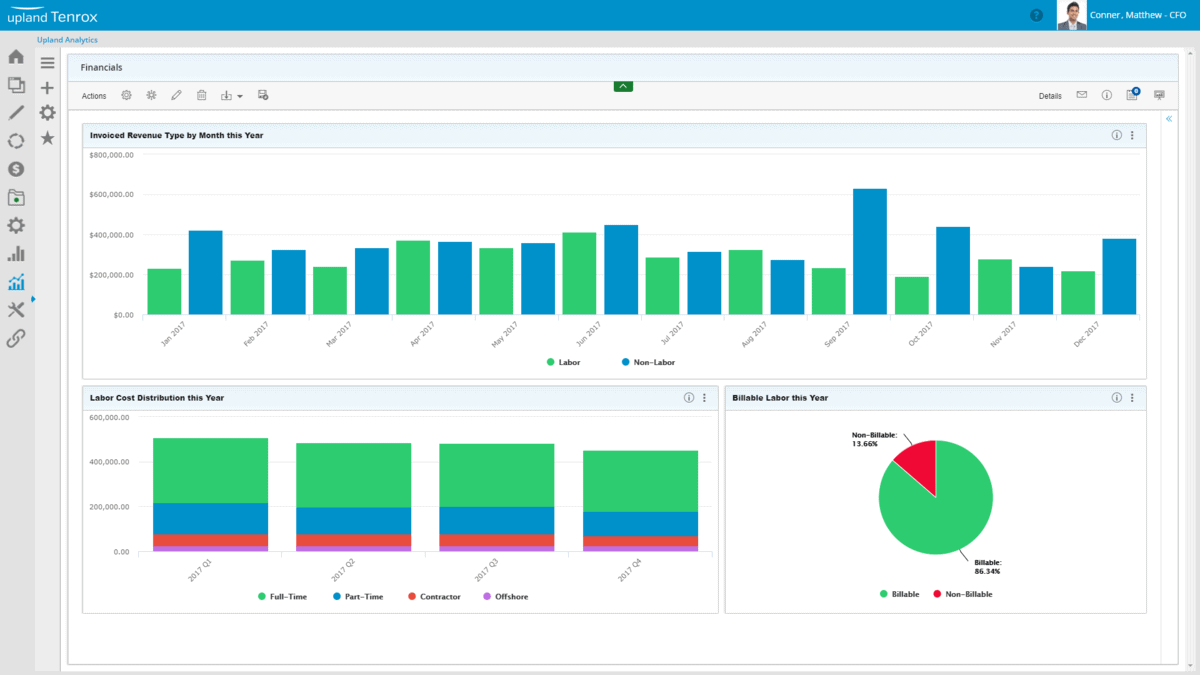The height and width of the screenshot is (675, 1200).
Task: Open the presentation screen icon in the top right
Action: (1159, 94)
